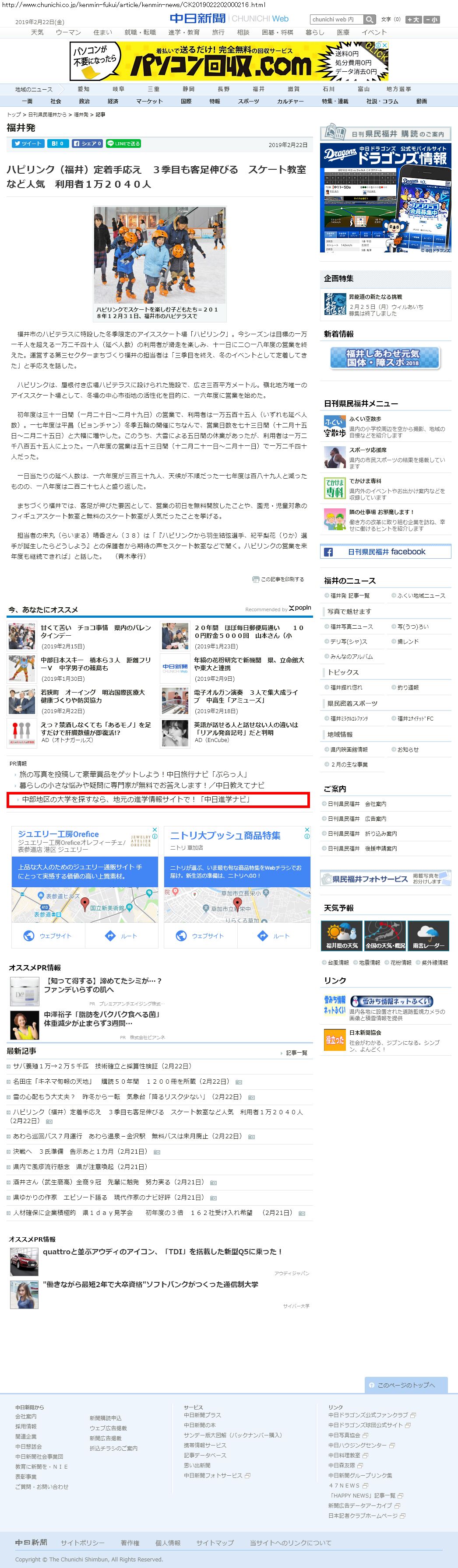The height and width of the screenshot is (1568, 458).
Task: Open recommended article 若狭町 オーイング
Action: (92, 696)
